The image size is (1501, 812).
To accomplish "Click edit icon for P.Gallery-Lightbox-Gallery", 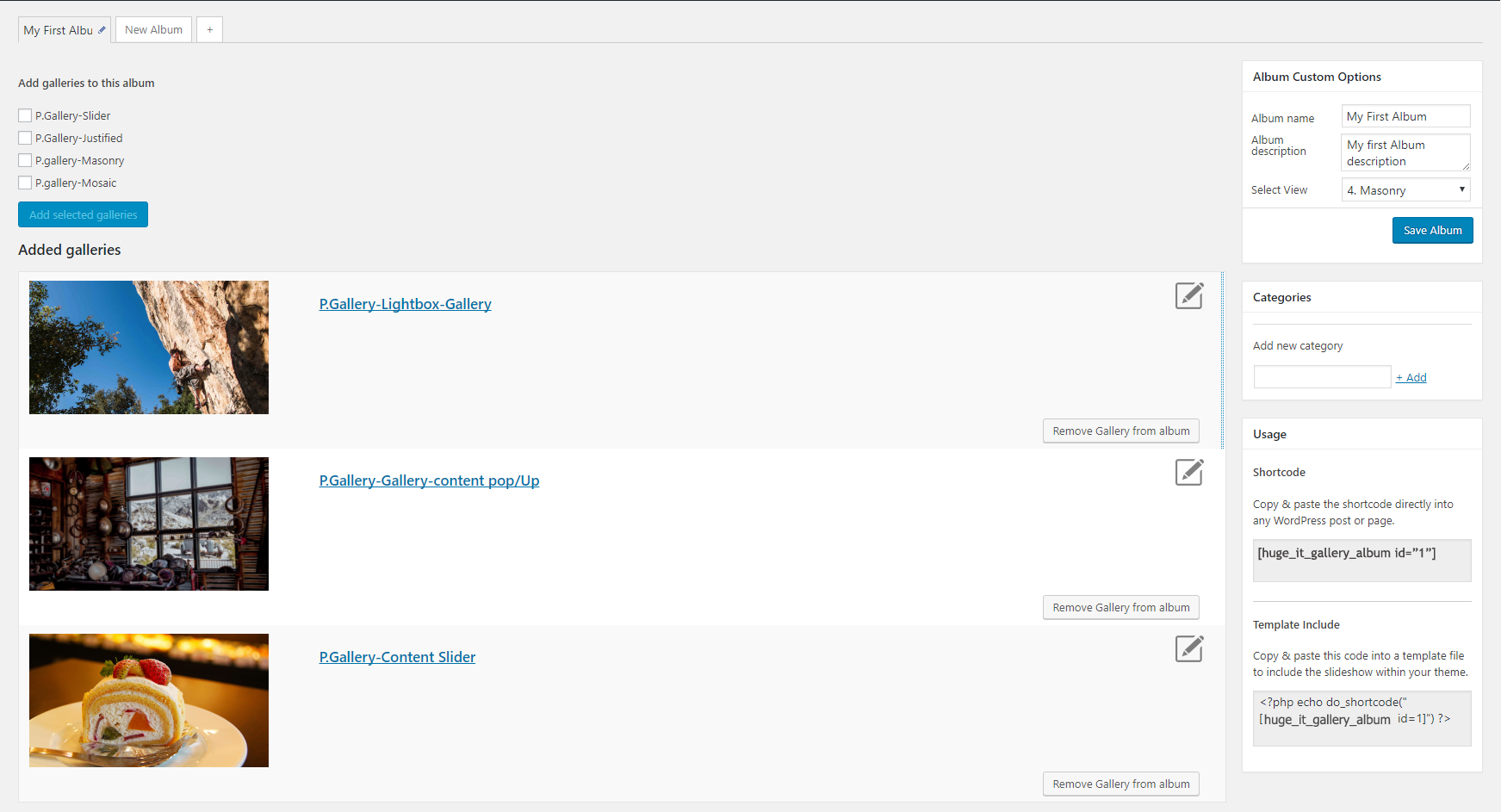I will click(1188, 295).
